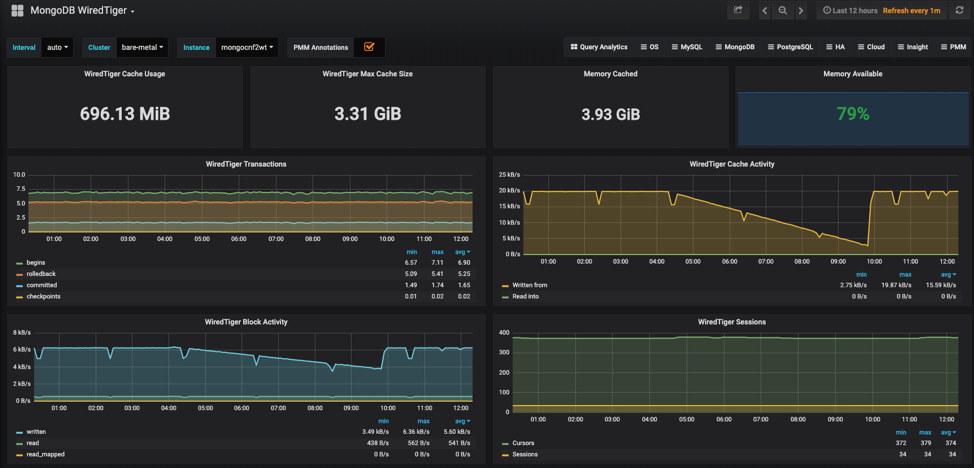
Task: Open the PMM dashboards menu
Action: point(954,47)
